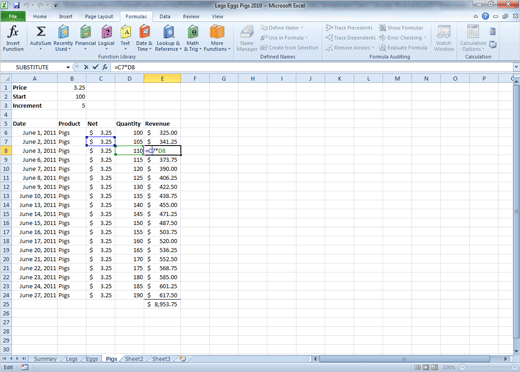Click the fx Insert Function button in formula bar

[x=105, y=67]
